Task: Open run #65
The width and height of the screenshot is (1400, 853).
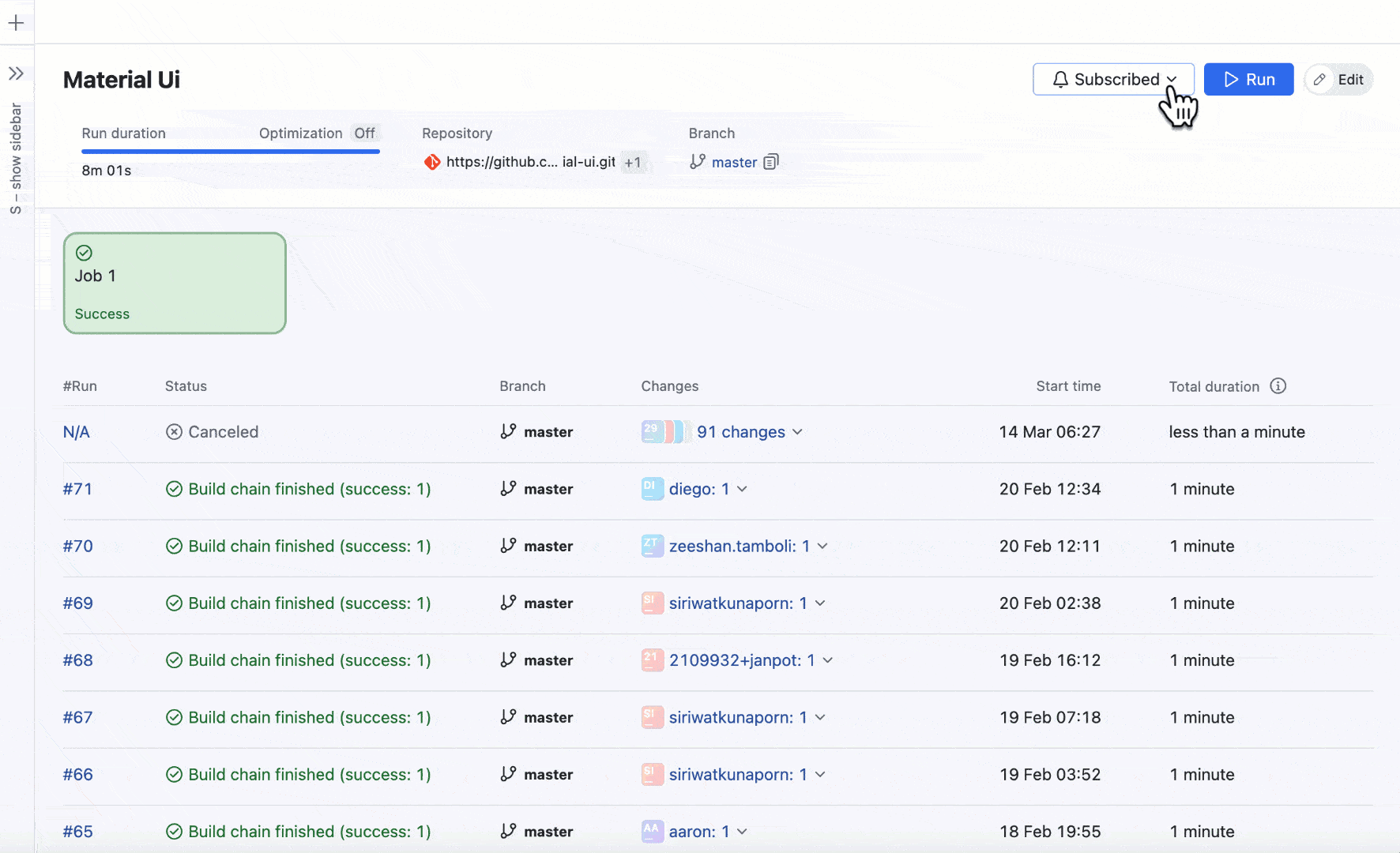Action: [x=77, y=832]
